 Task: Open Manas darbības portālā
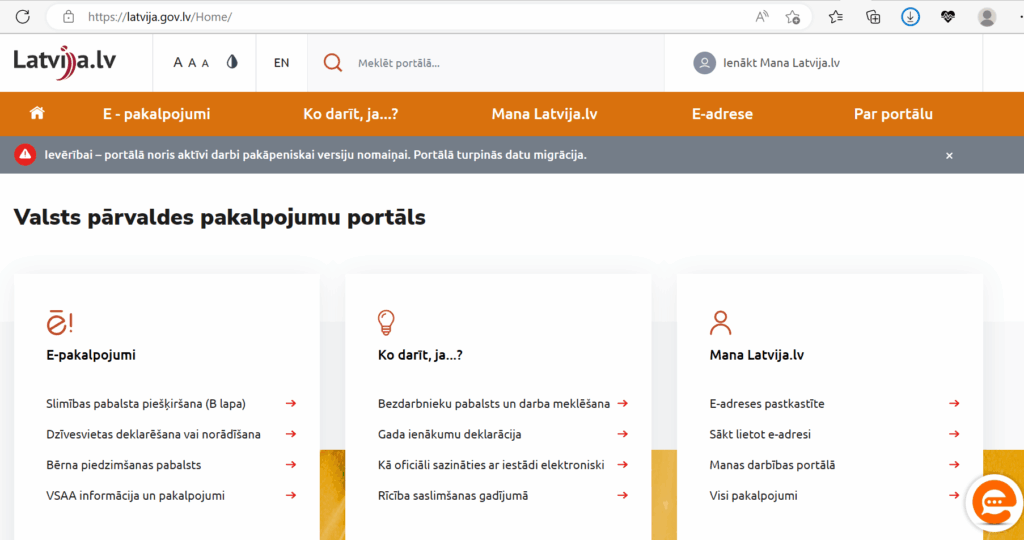772,465
